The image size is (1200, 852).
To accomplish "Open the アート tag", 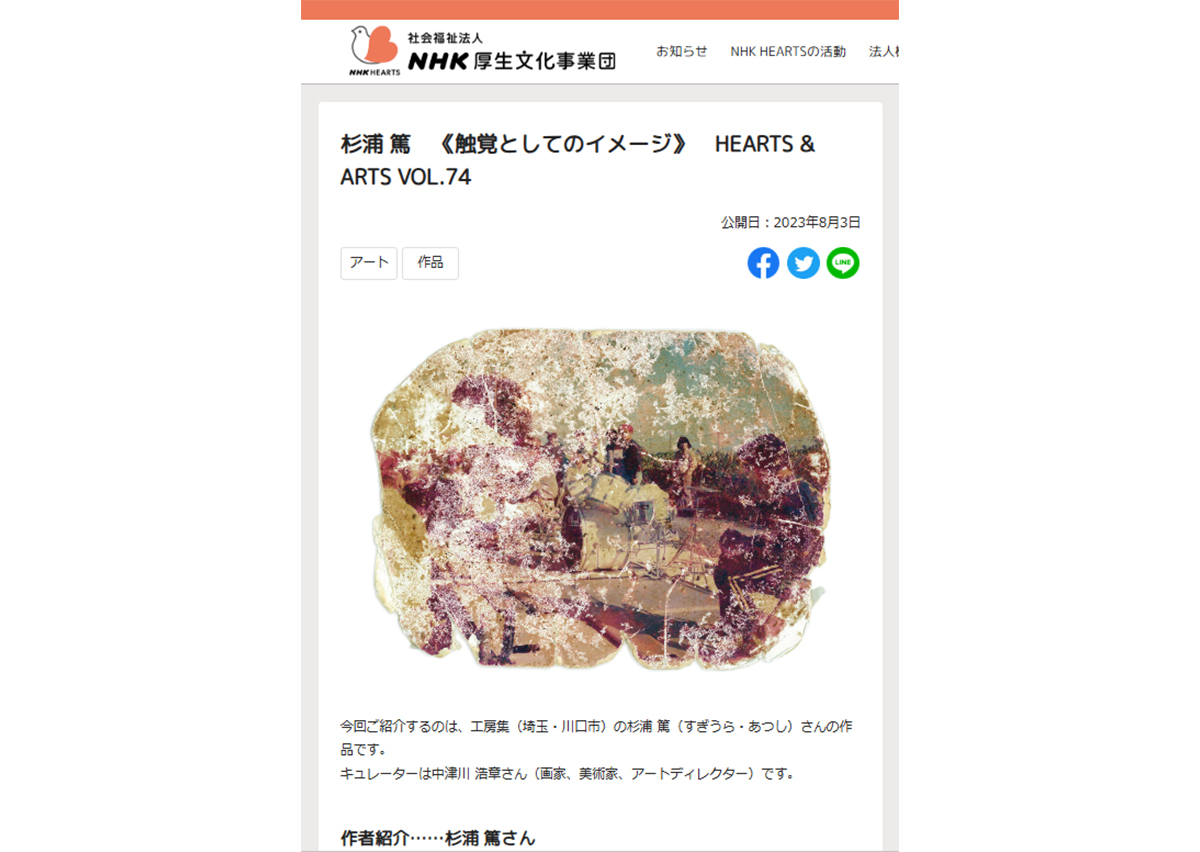I will click(x=369, y=263).
